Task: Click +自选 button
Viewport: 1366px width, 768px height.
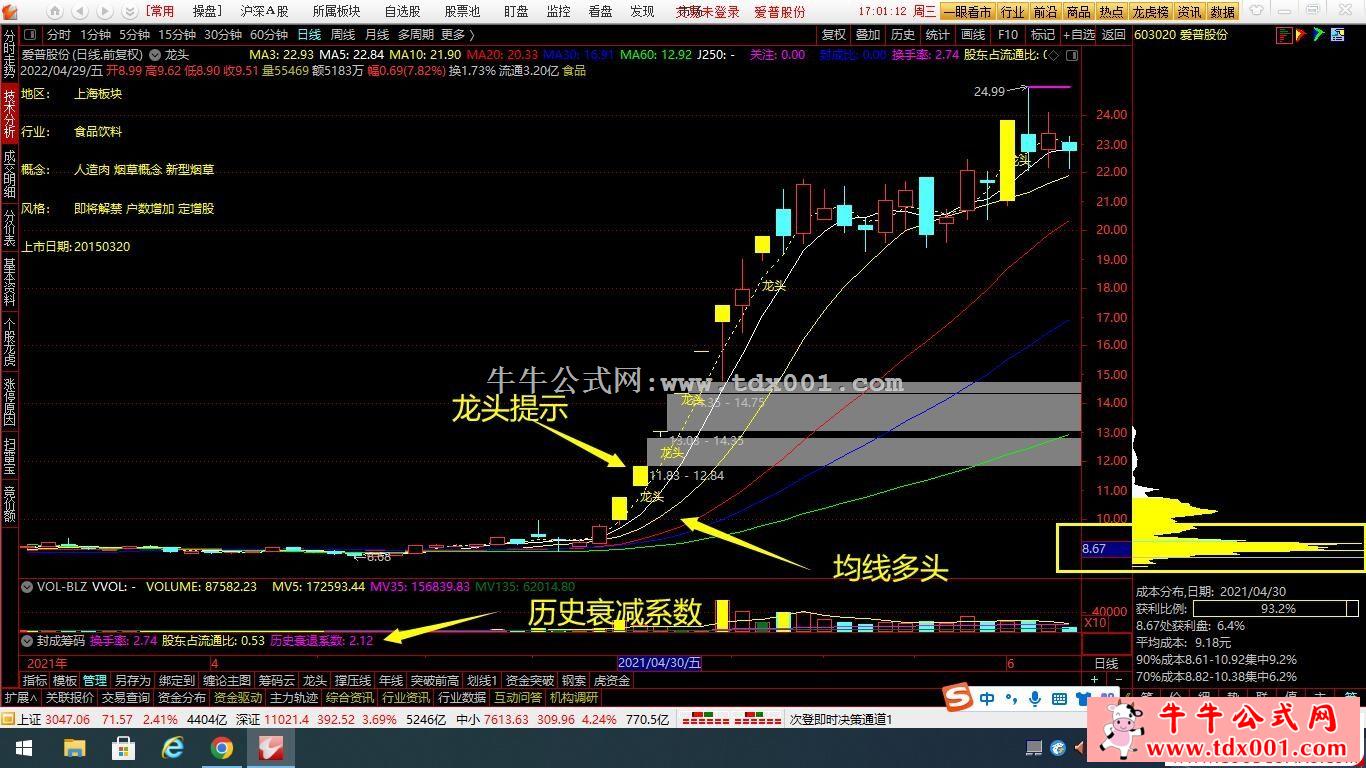Action: [x=1078, y=35]
